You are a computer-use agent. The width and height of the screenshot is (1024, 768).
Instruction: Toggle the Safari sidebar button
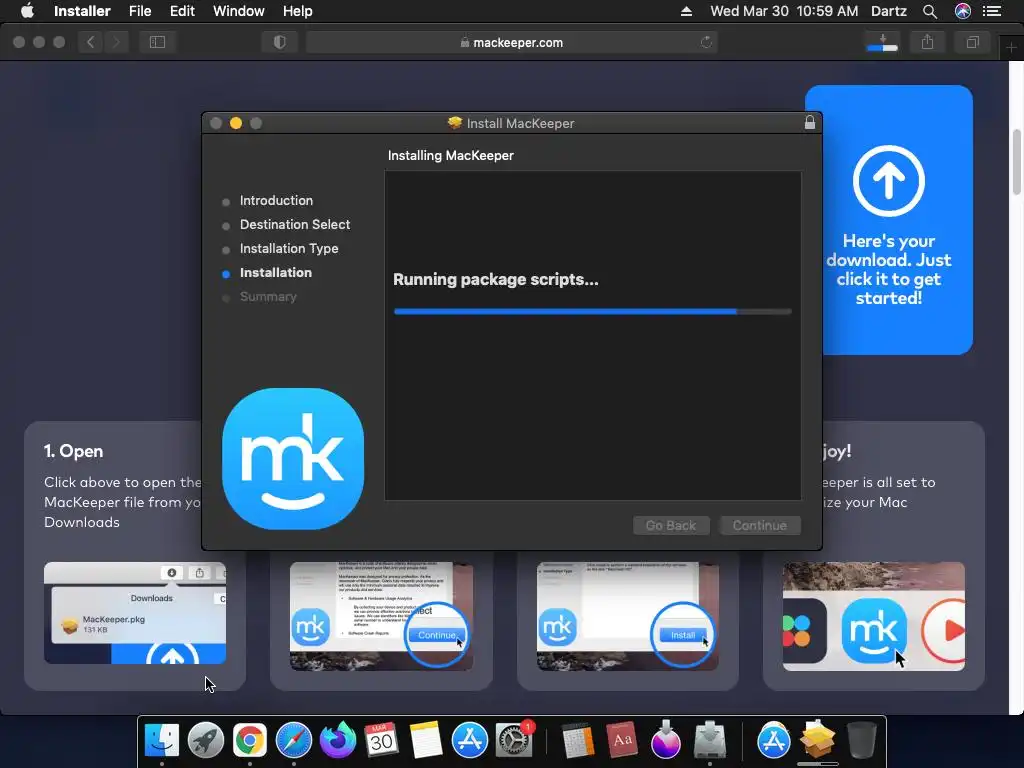click(x=157, y=42)
